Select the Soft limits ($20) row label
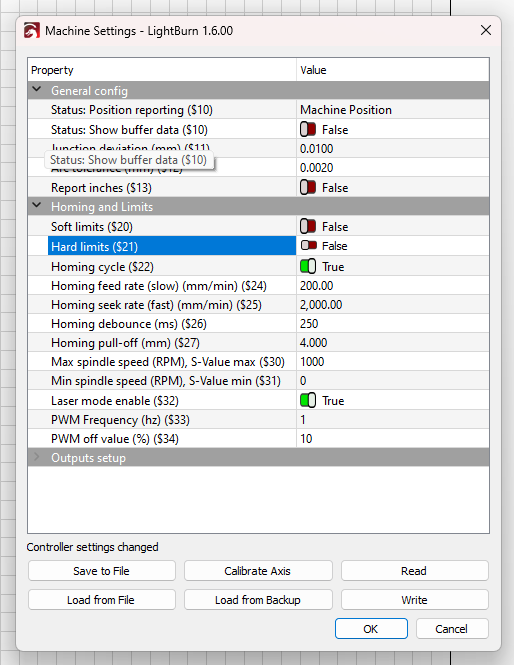Viewport: 514px width, 665px height. pyautogui.click(x=92, y=227)
